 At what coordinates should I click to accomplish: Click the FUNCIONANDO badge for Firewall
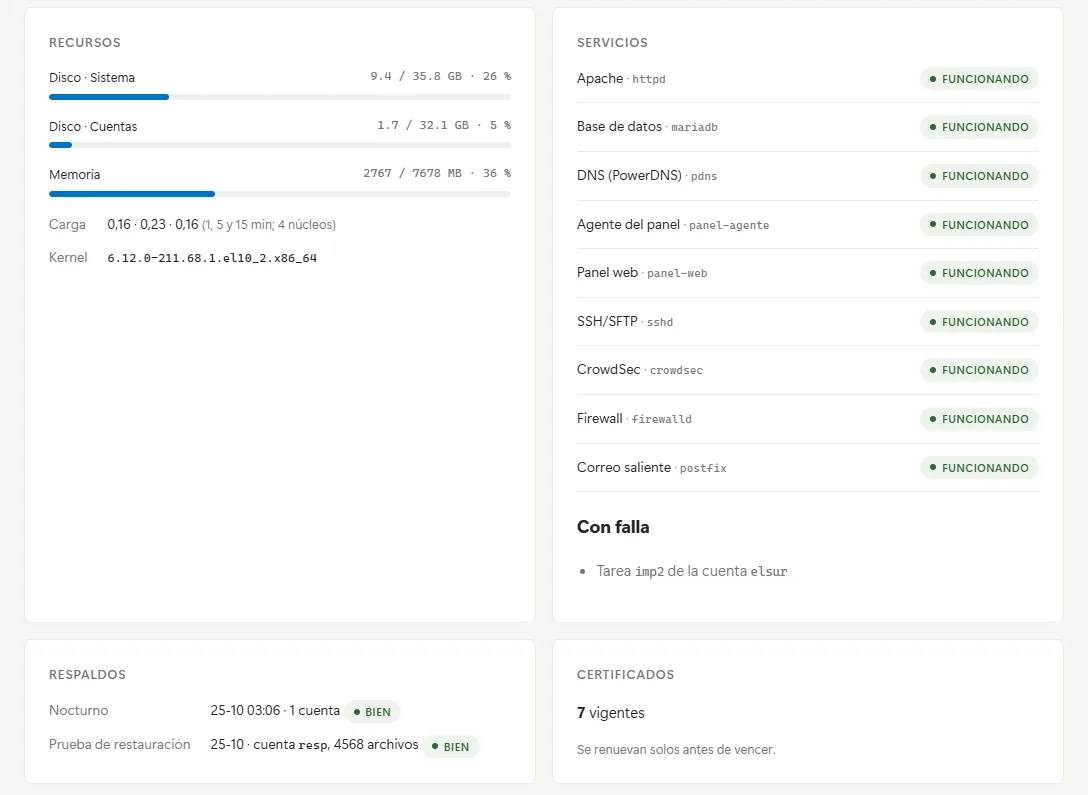tap(979, 419)
